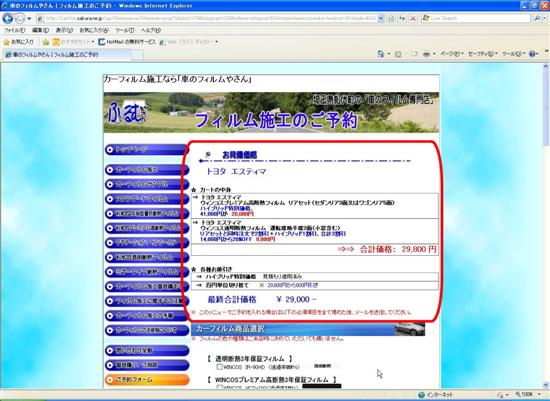Click the Home icon in command bar

coord(381,54)
